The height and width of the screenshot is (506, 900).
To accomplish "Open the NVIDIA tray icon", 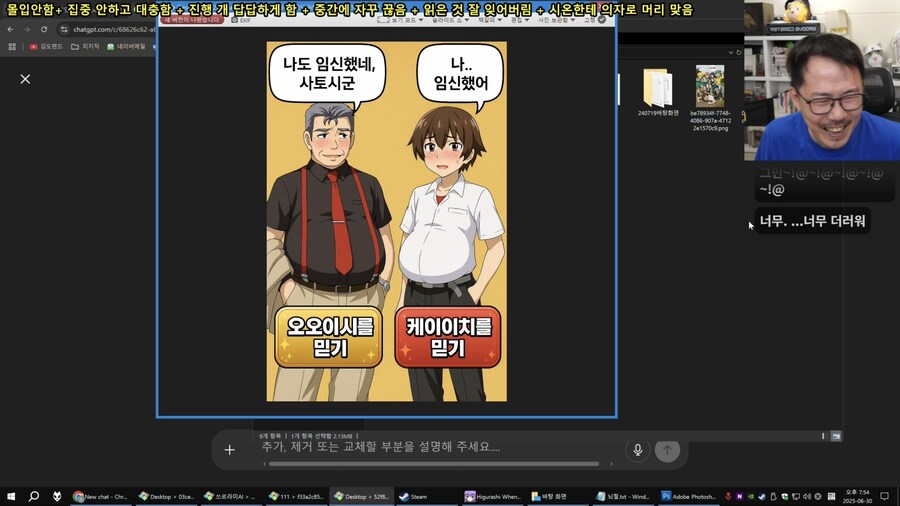I will pyautogui.click(x=750, y=496).
